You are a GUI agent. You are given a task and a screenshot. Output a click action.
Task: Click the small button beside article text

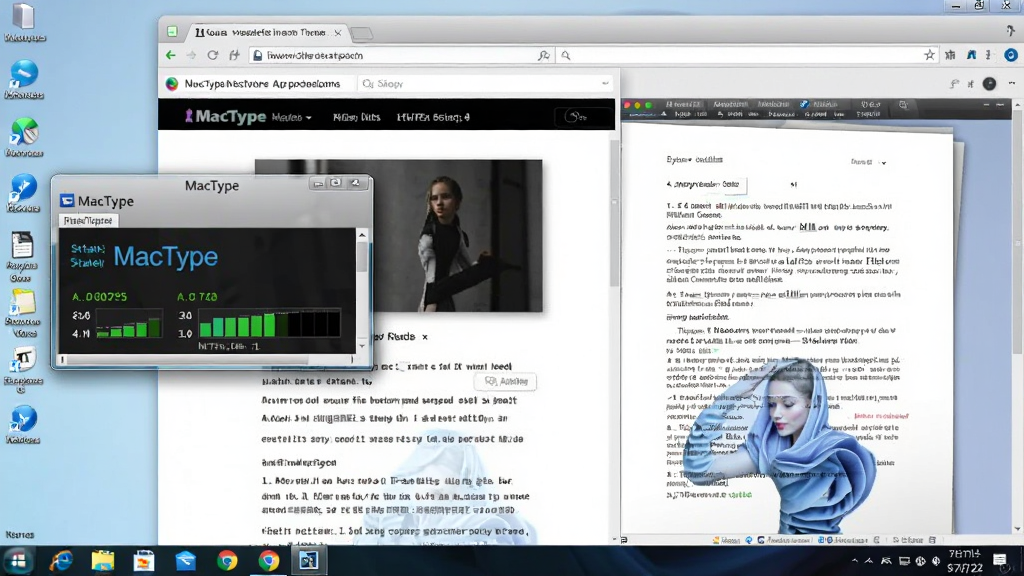pyautogui.click(x=506, y=381)
